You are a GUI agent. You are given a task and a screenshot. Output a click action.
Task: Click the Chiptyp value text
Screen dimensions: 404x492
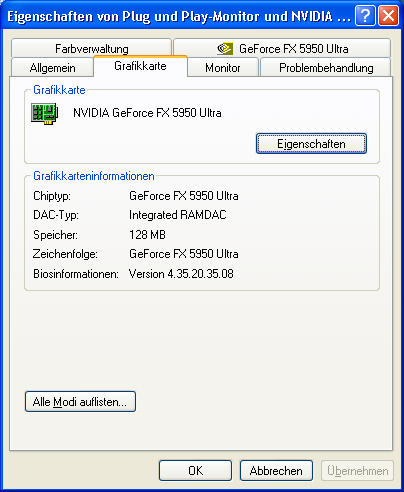[x=184, y=196]
